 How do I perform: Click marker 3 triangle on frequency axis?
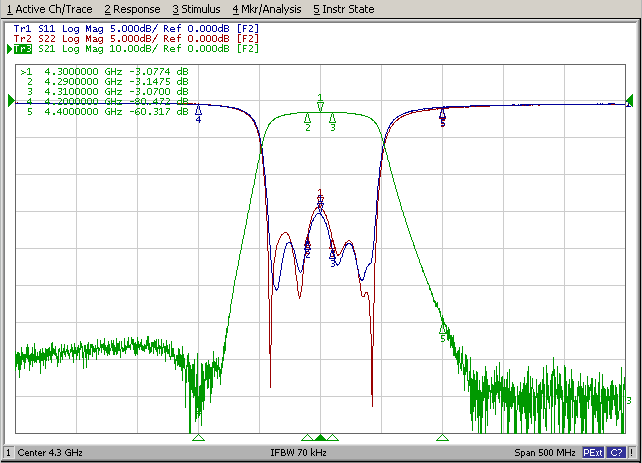tap(333, 438)
